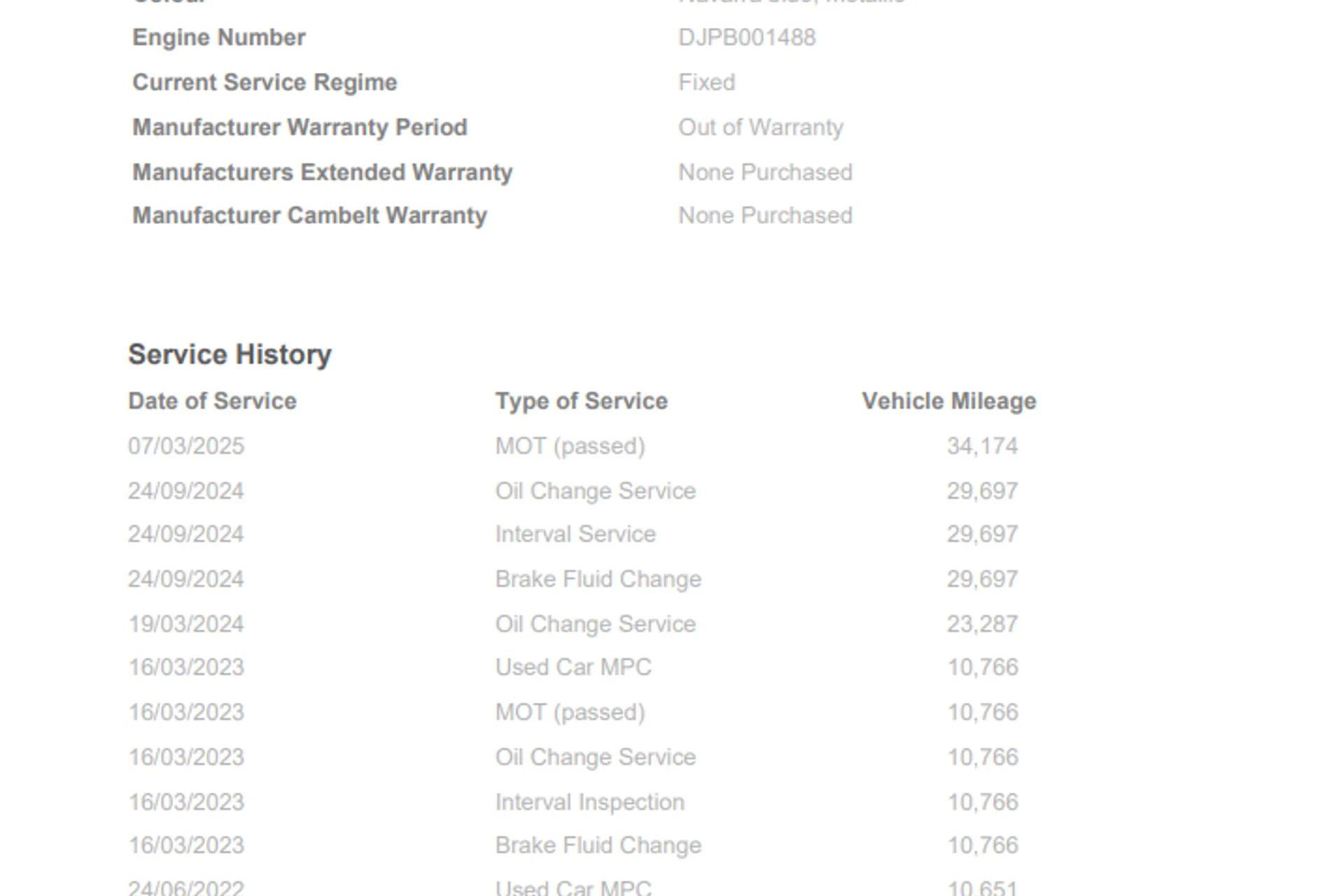Click the Interval Inspection entry
The image size is (1344, 896).
(x=589, y=801)
